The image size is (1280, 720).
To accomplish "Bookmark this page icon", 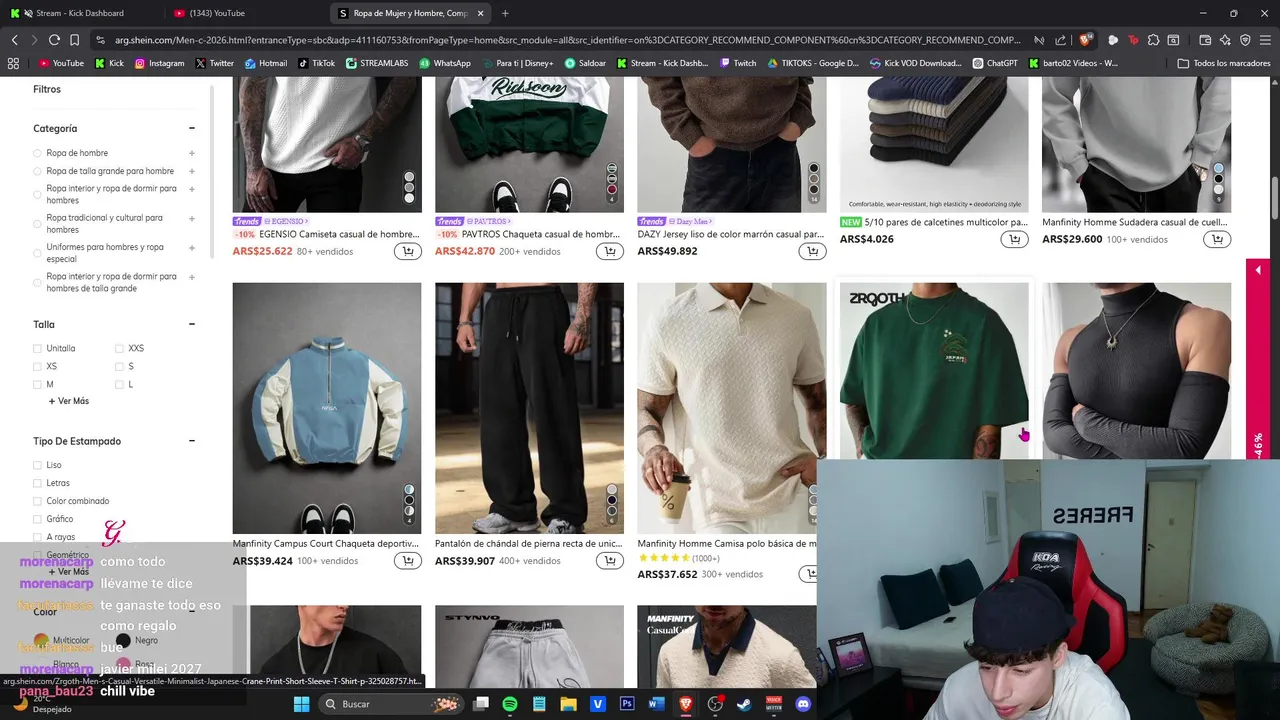I will (74, 40).
